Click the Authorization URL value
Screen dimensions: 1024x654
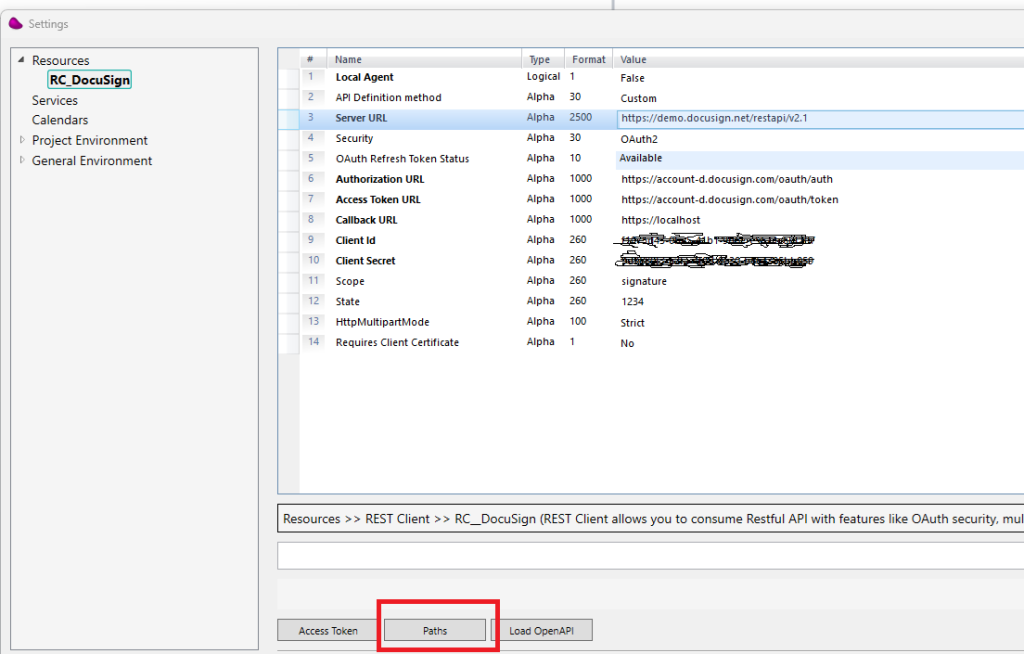point(727,179)
